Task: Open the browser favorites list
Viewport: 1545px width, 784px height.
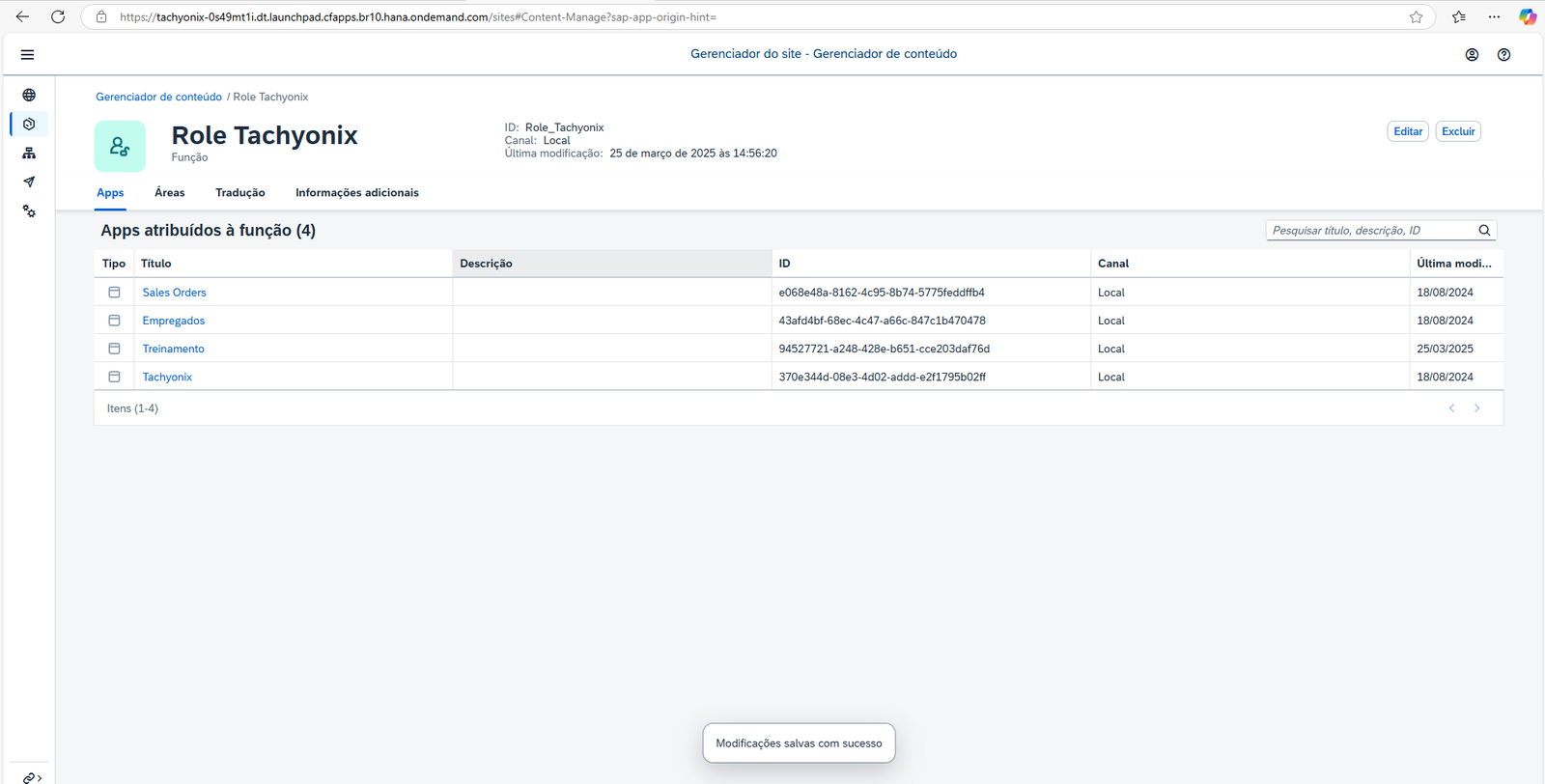Action: [1459, 16]
